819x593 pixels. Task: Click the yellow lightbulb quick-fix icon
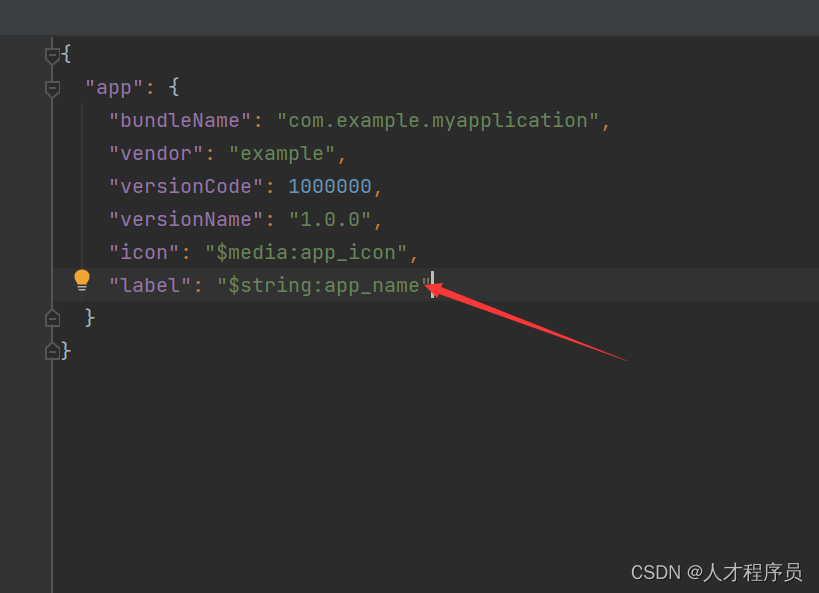click(82, 280)
